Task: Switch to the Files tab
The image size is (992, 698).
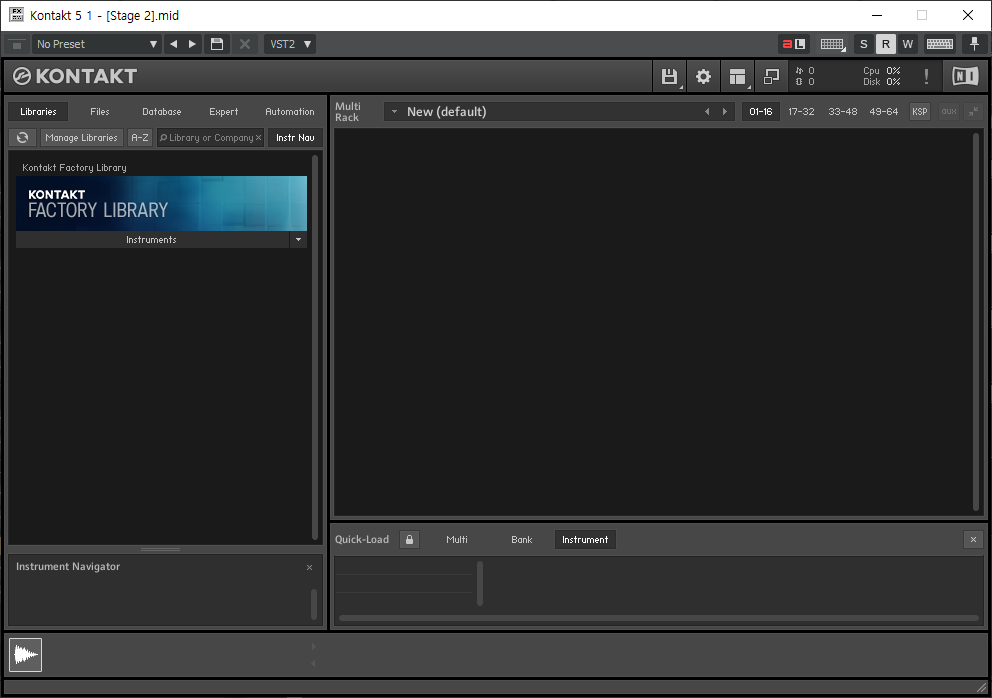Action: pyautogui.click(x=100, y=111)
